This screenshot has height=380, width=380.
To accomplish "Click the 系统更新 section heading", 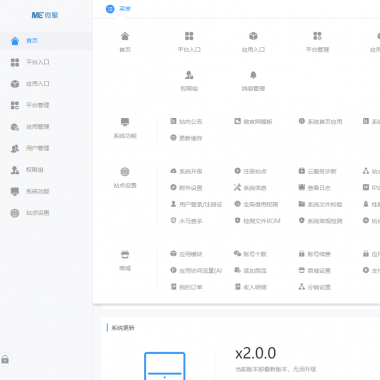I will coord(123,328).
